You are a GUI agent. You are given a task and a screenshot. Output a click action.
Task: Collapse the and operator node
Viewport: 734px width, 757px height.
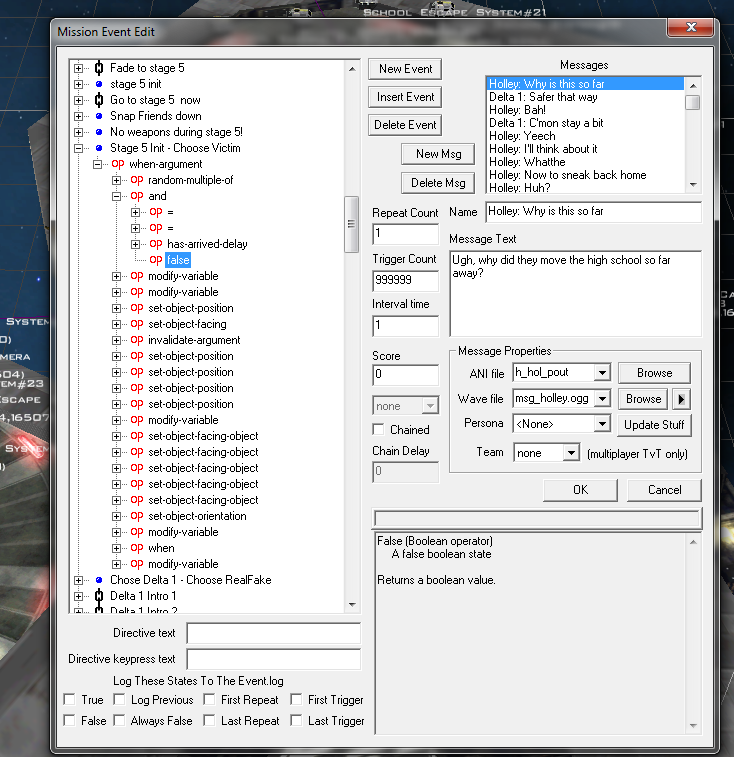(116, 196)
